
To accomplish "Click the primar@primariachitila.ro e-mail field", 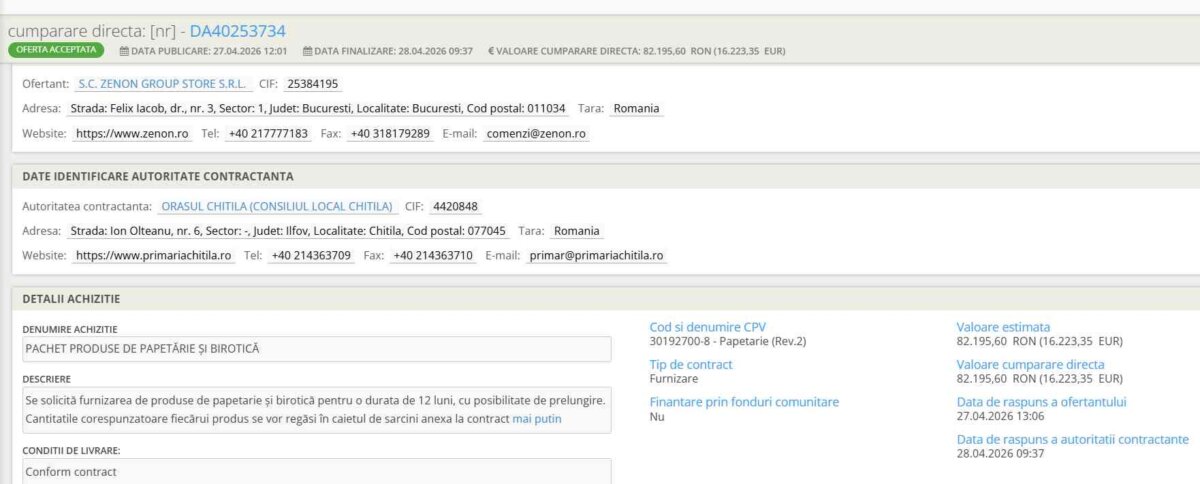I will pos(596,256).
